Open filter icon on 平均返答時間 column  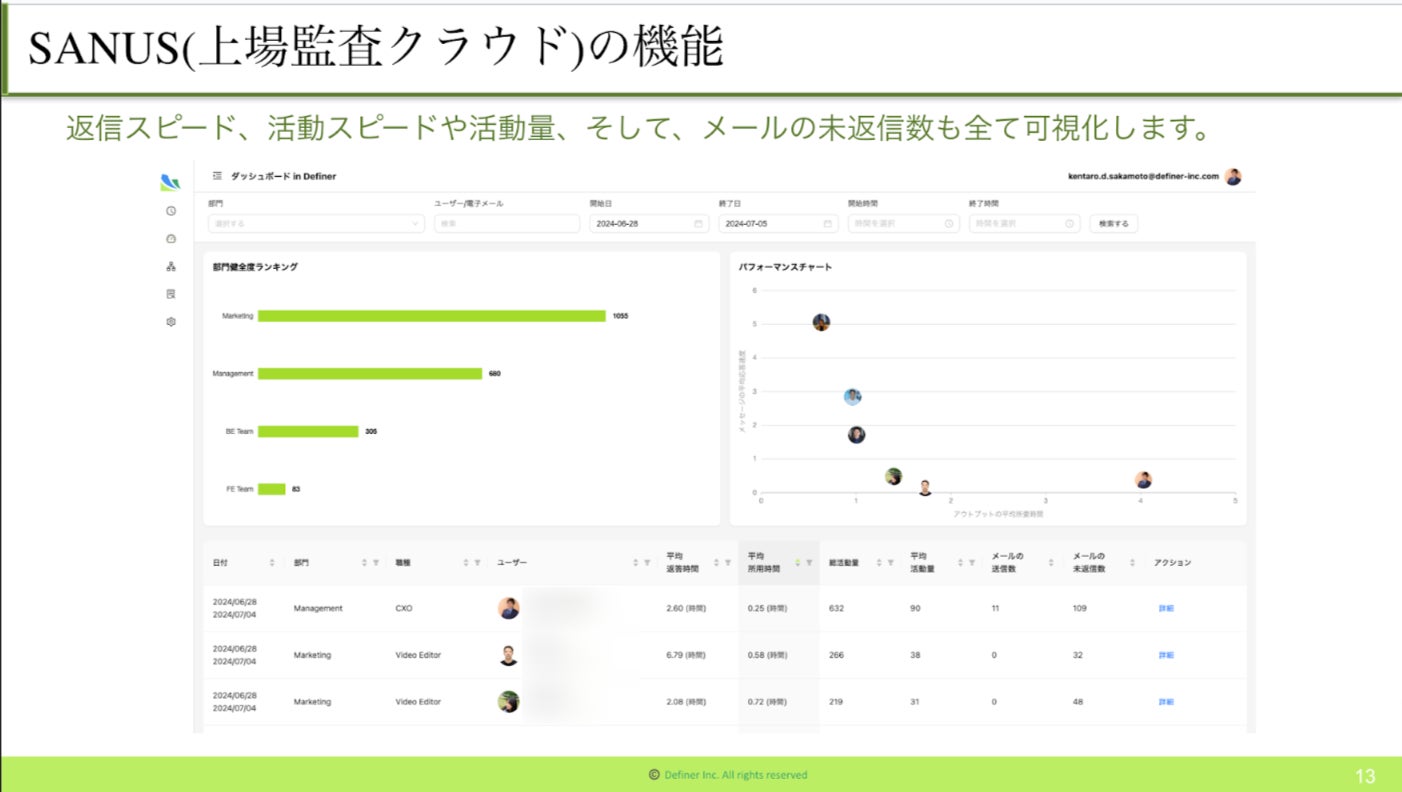click(729, 563)
